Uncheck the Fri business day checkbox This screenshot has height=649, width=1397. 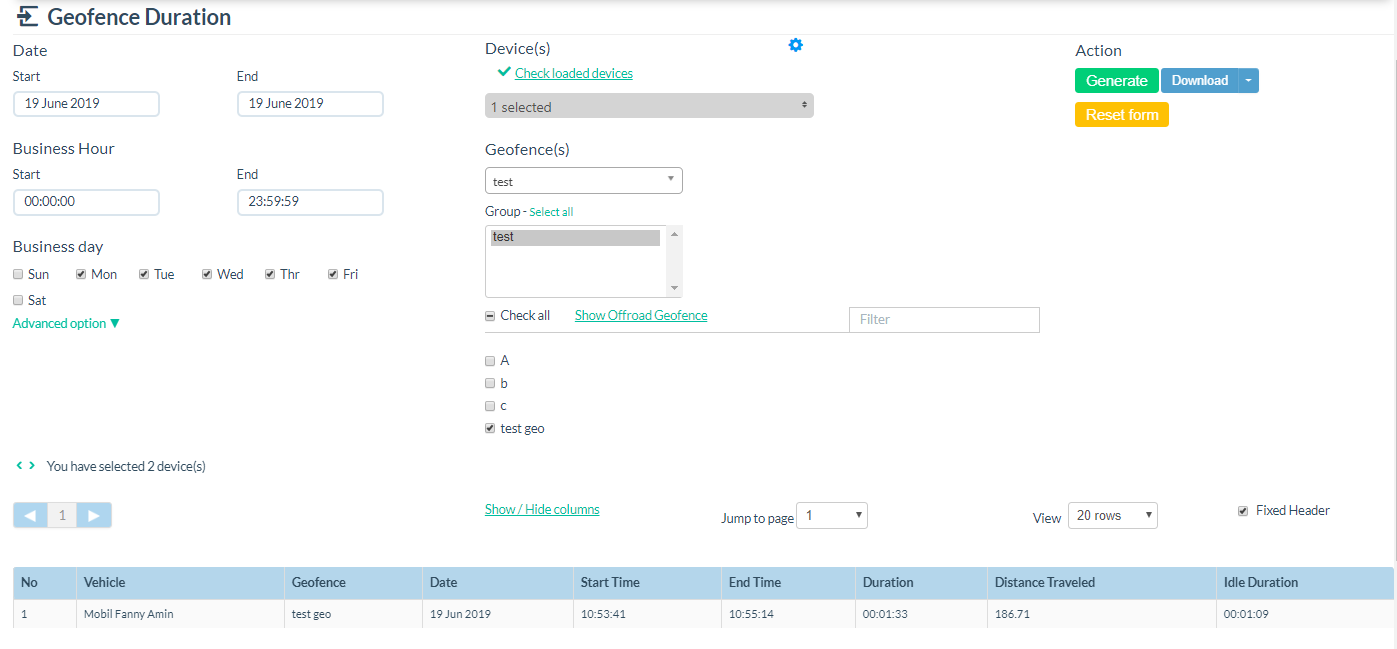point(333,274)
